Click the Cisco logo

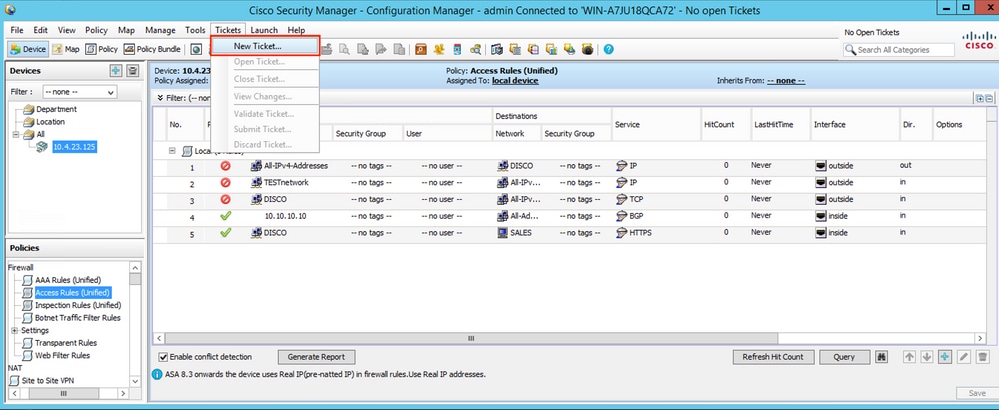[x=979, y=40]
